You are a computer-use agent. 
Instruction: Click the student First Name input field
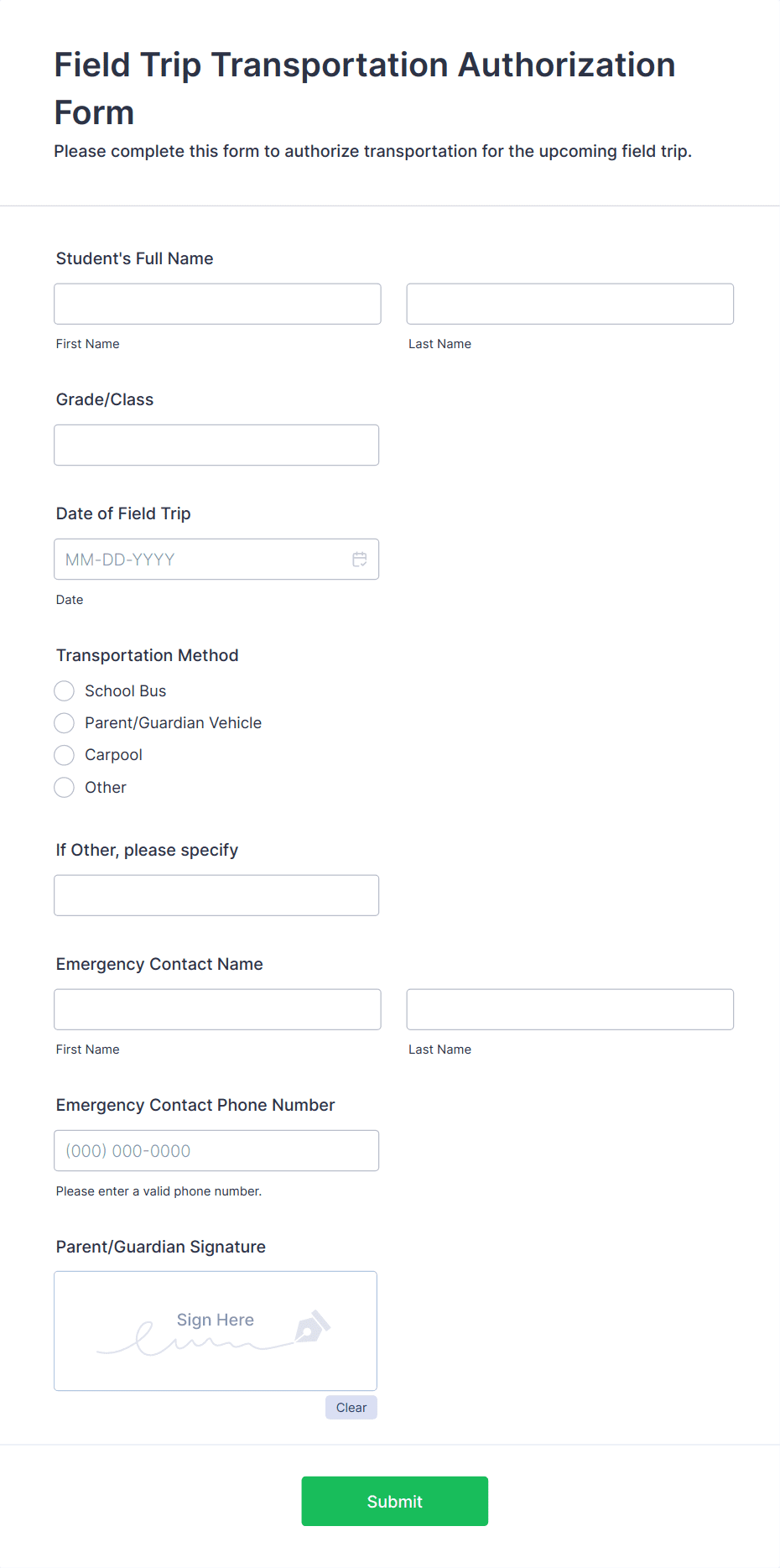point(216,304)
